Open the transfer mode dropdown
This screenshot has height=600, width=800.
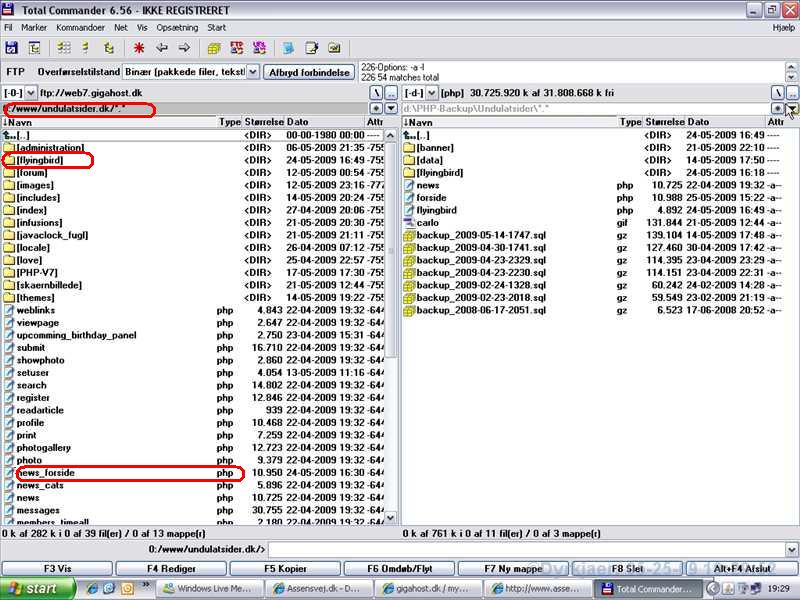click(253, 72)
